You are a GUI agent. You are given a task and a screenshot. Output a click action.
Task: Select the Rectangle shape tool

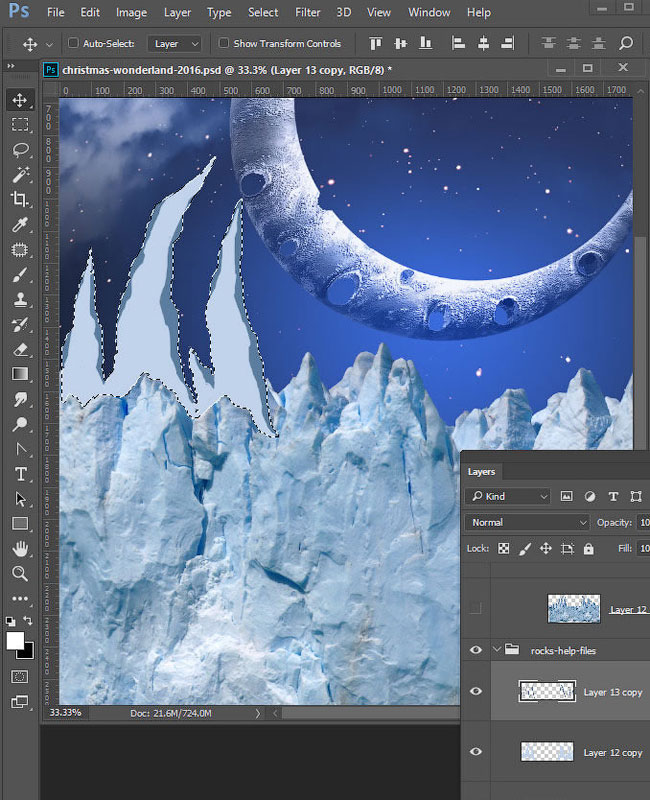[x=20, y=523]
